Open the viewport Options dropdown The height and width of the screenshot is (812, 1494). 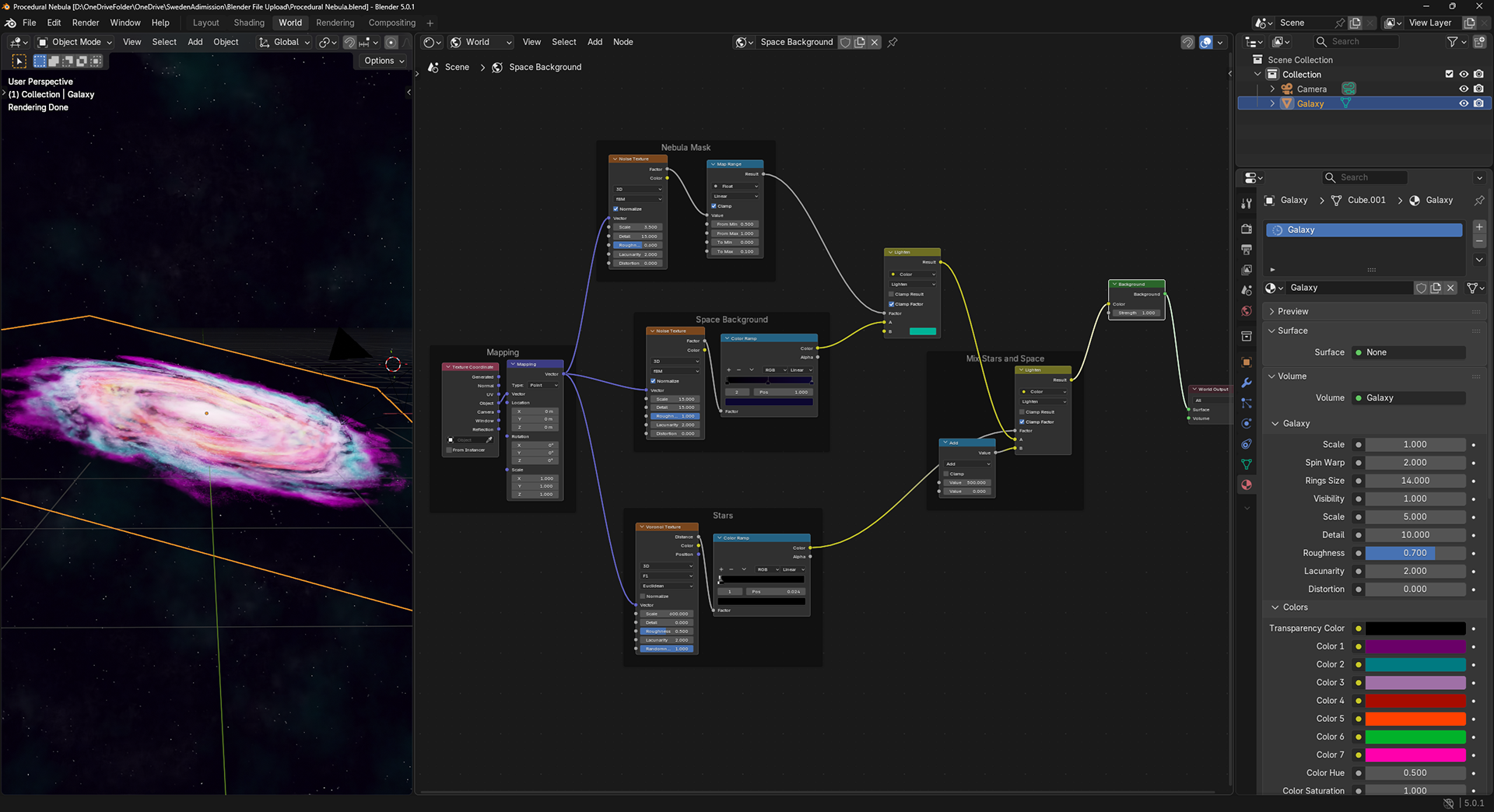point(384,61)
